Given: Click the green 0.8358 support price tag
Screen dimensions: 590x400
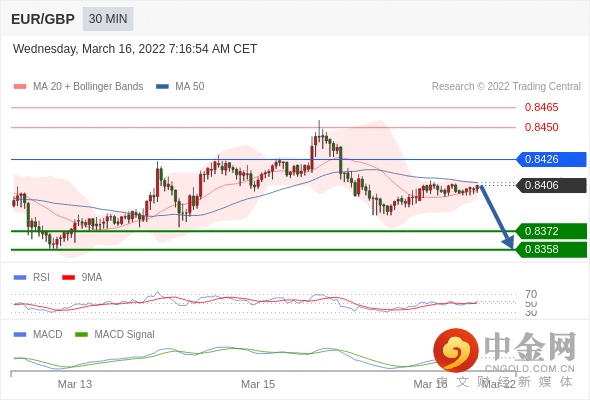Looking at the screenshot, I should (x=551, y=249).
